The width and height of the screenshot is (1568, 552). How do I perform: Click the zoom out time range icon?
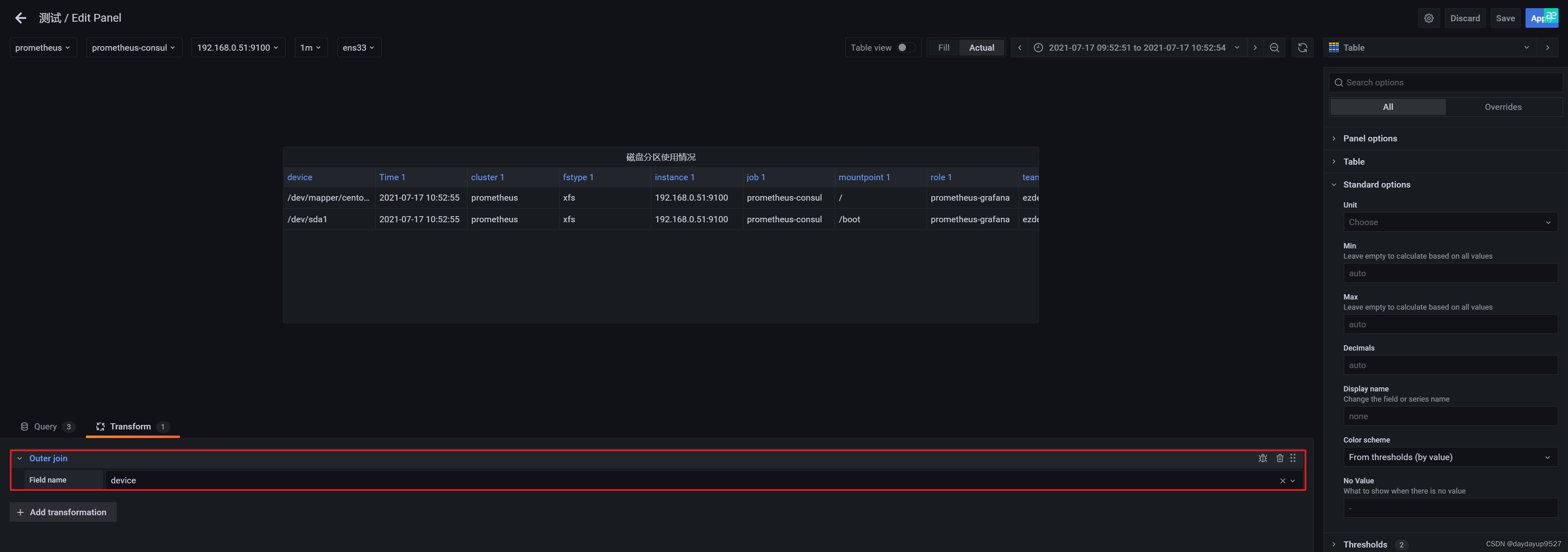pos(1274,47)
